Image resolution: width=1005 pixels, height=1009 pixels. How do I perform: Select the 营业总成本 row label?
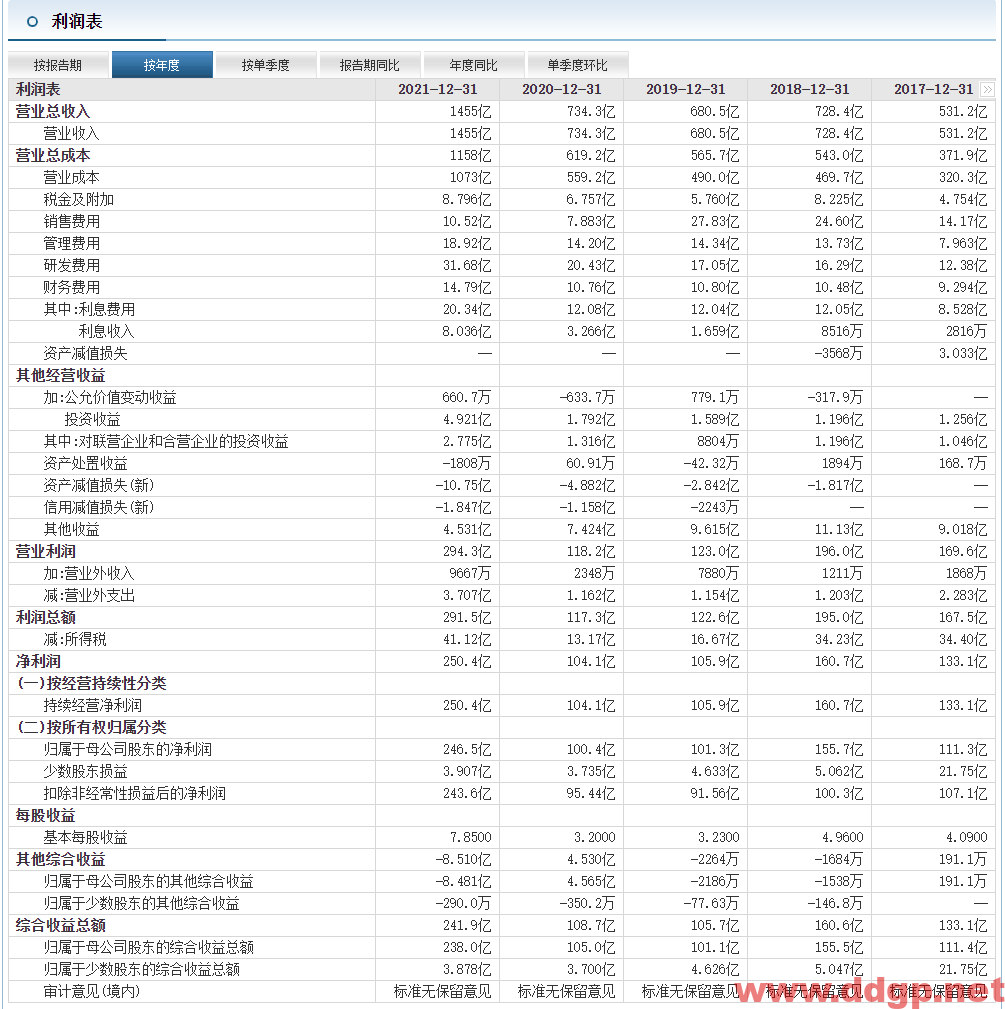[x=53, y=156]
